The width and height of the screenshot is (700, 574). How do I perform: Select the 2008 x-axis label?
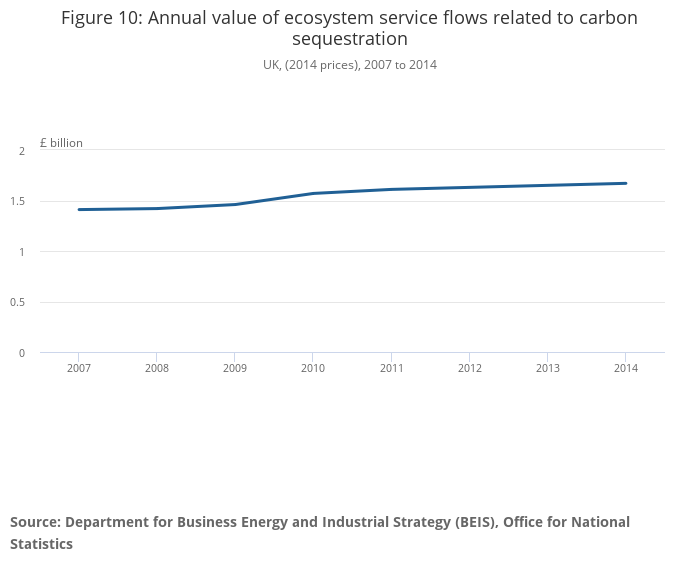pos(156,368)
